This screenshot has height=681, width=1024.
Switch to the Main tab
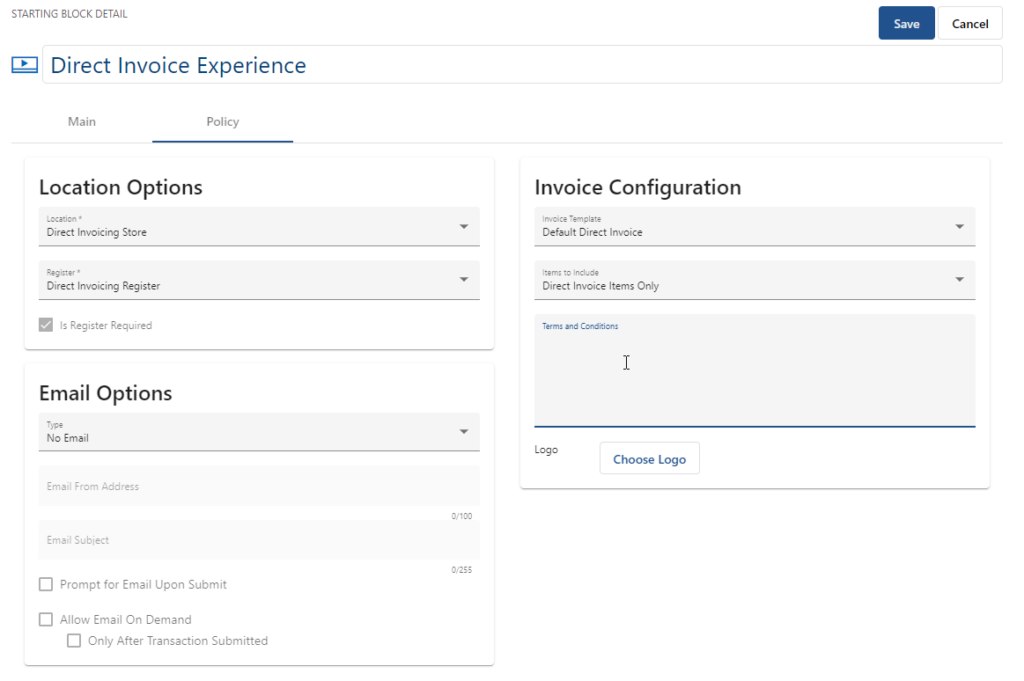pyautogui.click(x=81, y=121)
